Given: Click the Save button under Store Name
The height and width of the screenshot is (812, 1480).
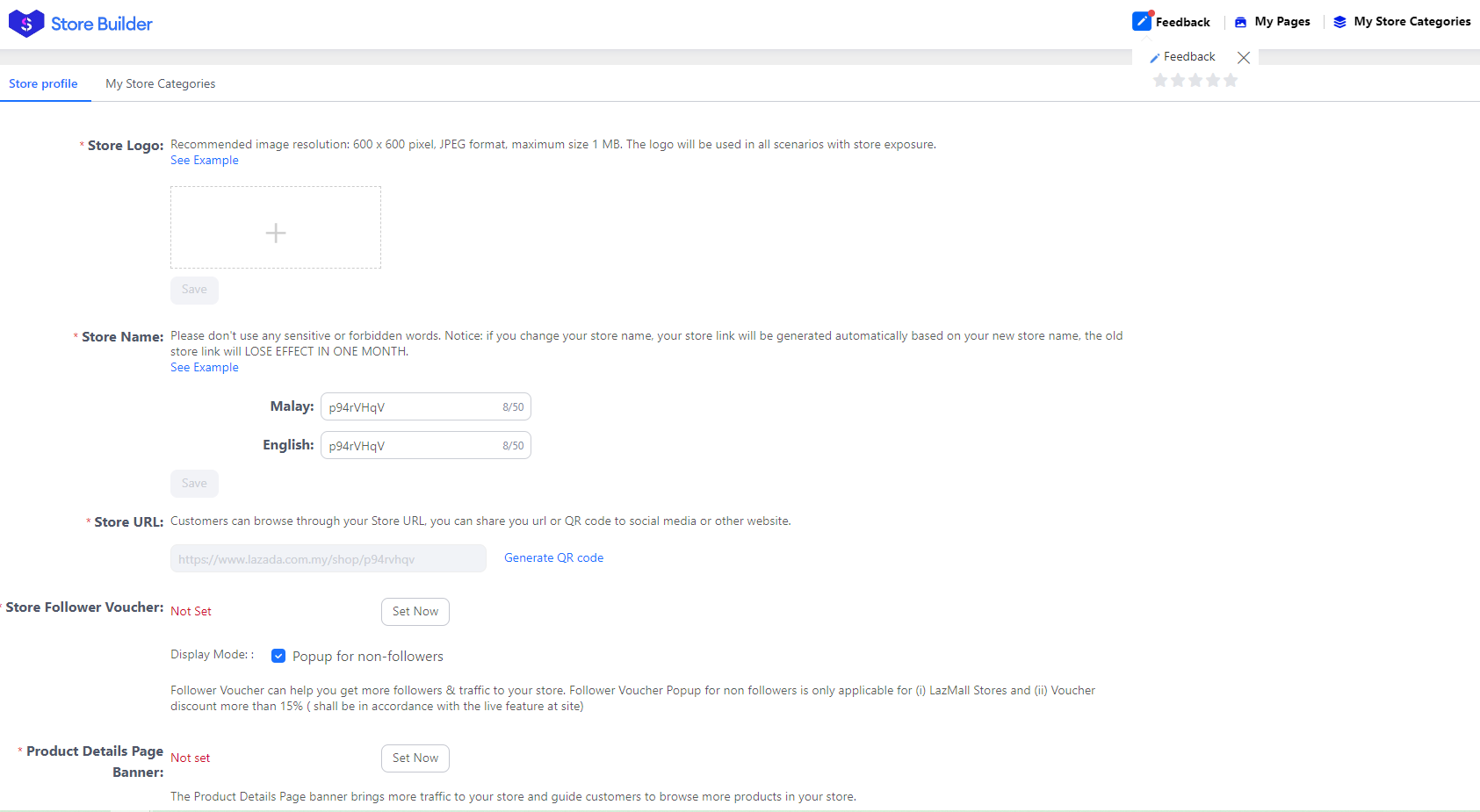Looking at the screenshot, I should 194,483.
